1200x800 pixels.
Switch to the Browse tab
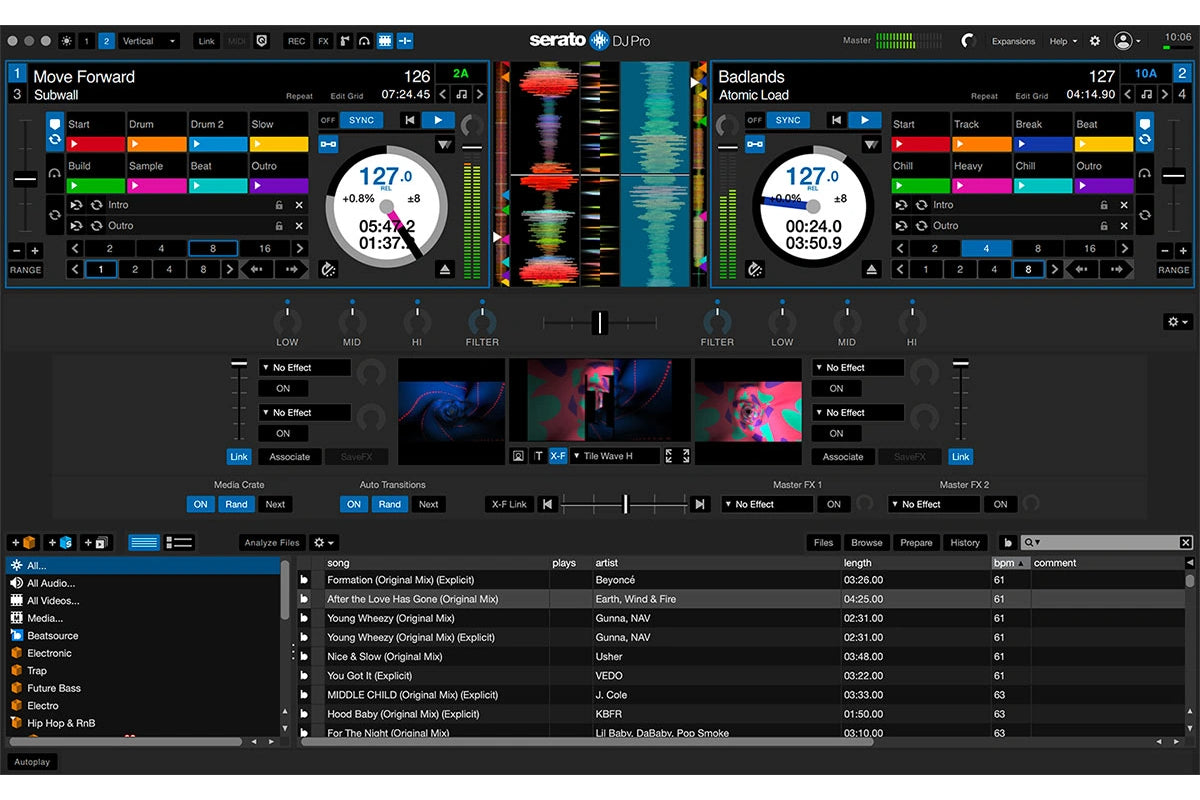click(x=866, y=542)
